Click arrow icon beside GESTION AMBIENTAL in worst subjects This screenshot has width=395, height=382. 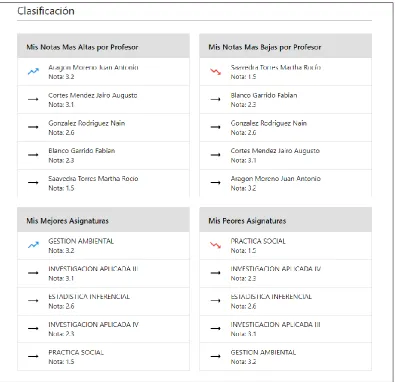point(215,356)
